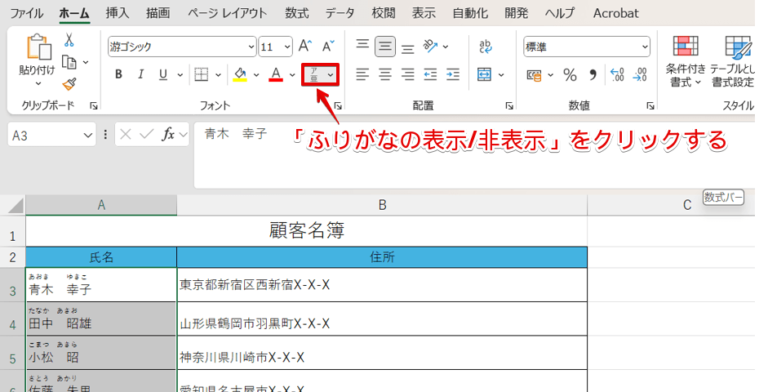Open the ファイル menu tab
Viewport: 768px width, 392px height.
click(x=26, y=13)
